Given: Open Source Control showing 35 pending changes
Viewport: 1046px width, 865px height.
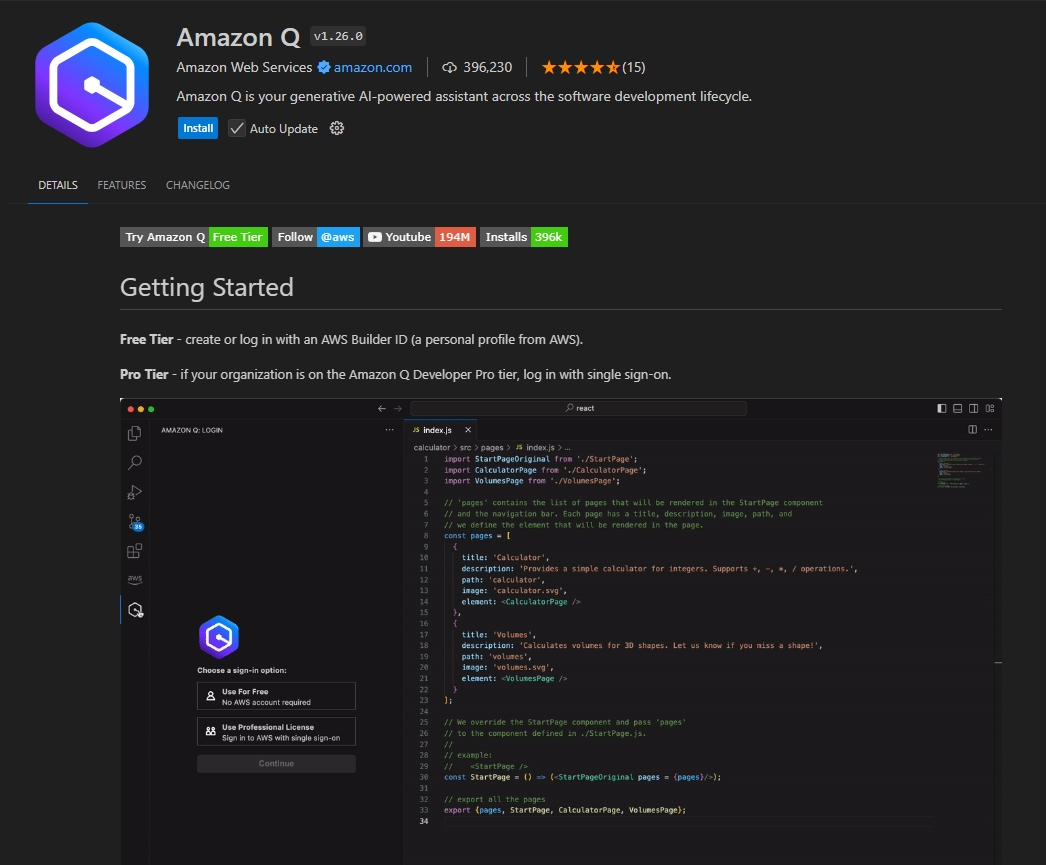Looking at the screenshot, I should (x=134, y=521).
